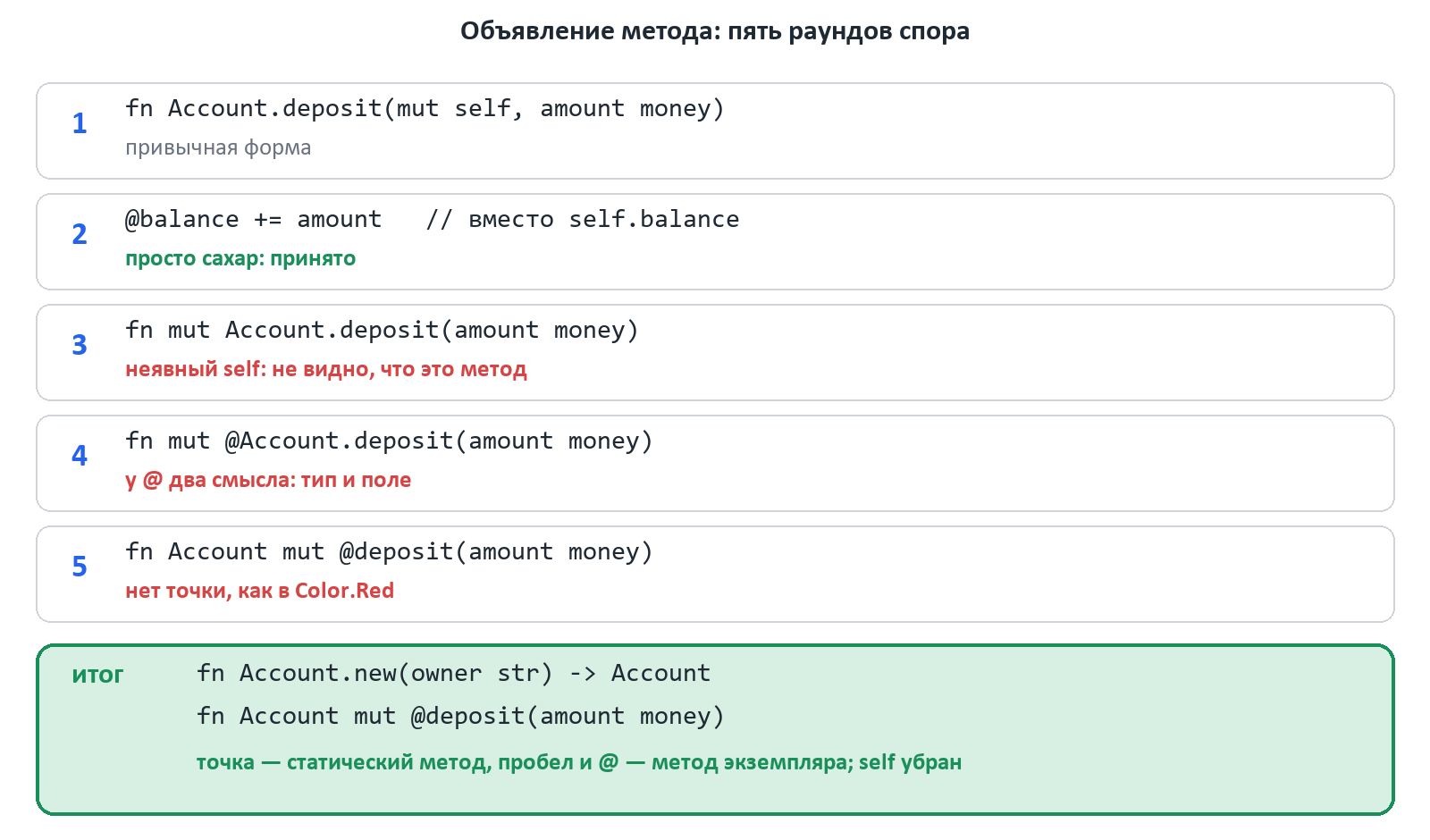Click round number 2

pos(80,234)
